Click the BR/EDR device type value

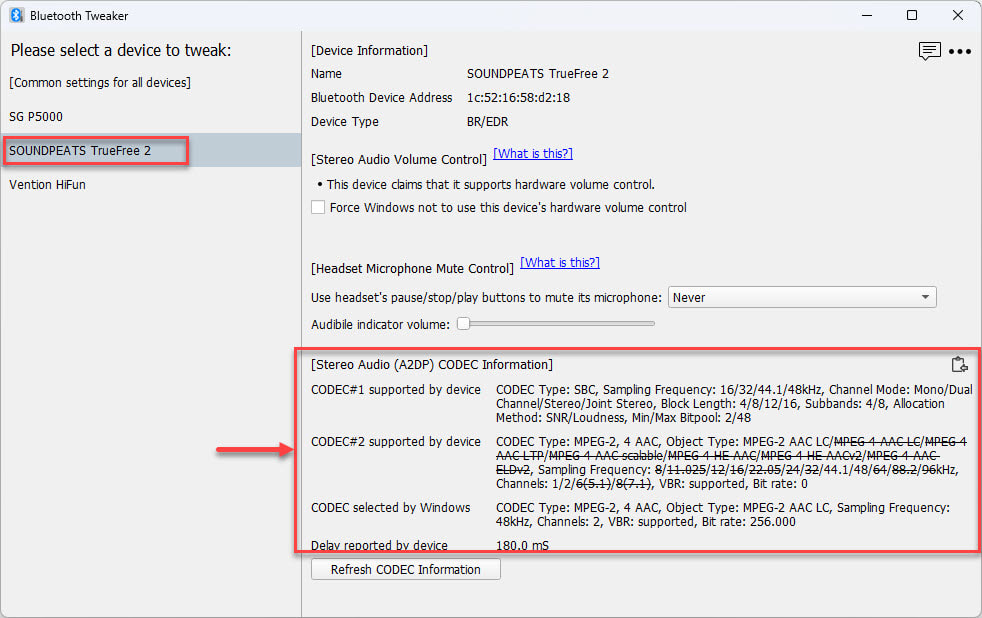487,121
